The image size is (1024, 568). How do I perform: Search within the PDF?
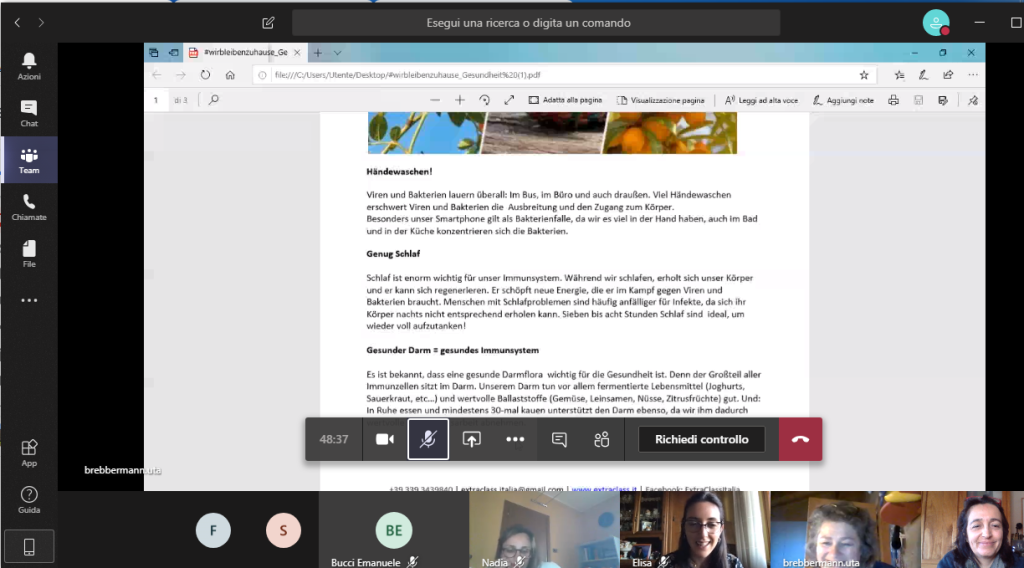point(214,100)
